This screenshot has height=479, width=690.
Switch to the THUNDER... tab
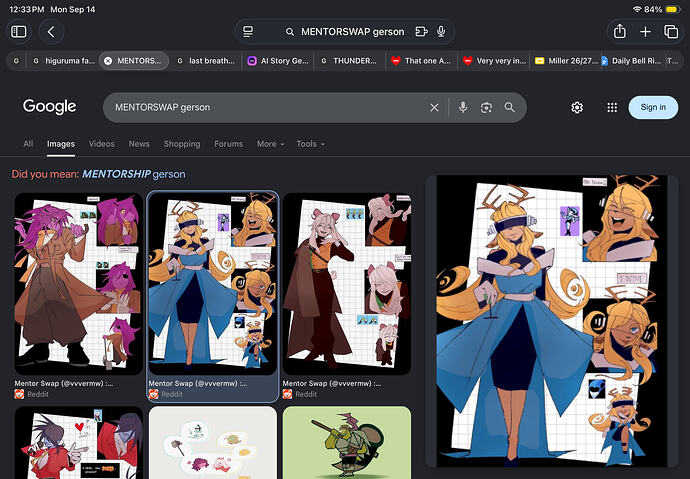(349, 61)
